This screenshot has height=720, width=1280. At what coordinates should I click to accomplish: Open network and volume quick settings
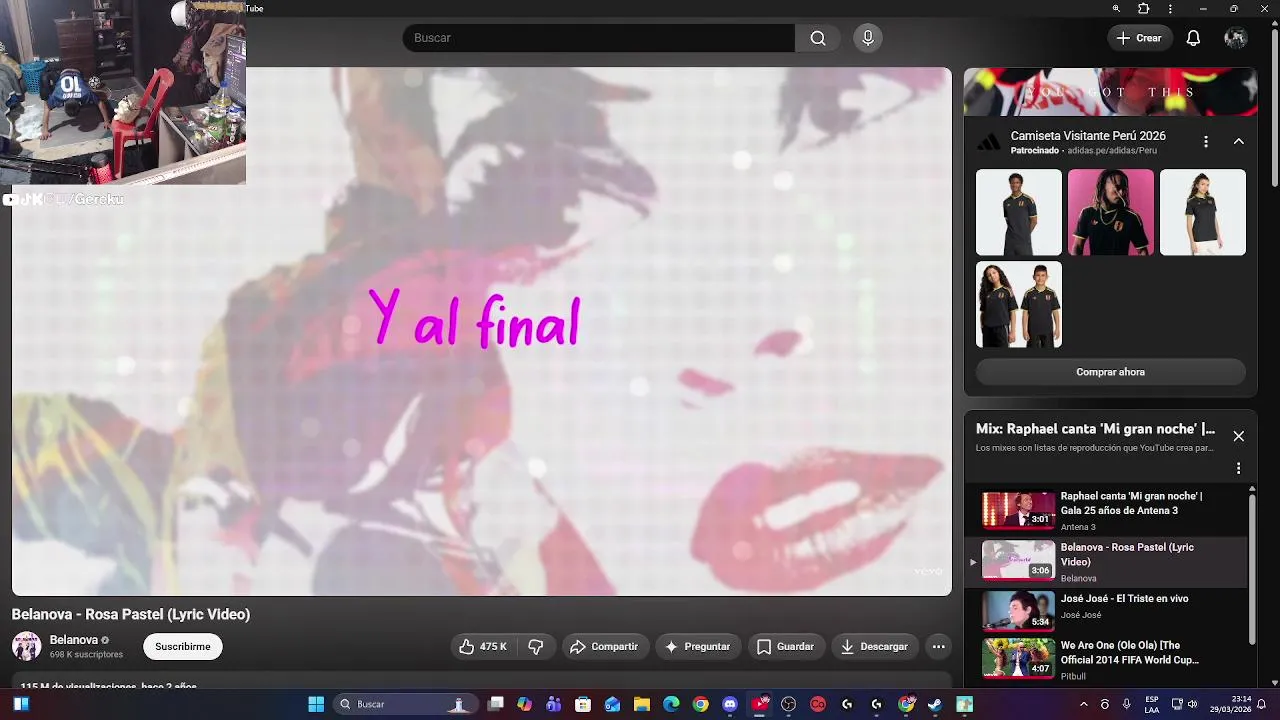1185,704
